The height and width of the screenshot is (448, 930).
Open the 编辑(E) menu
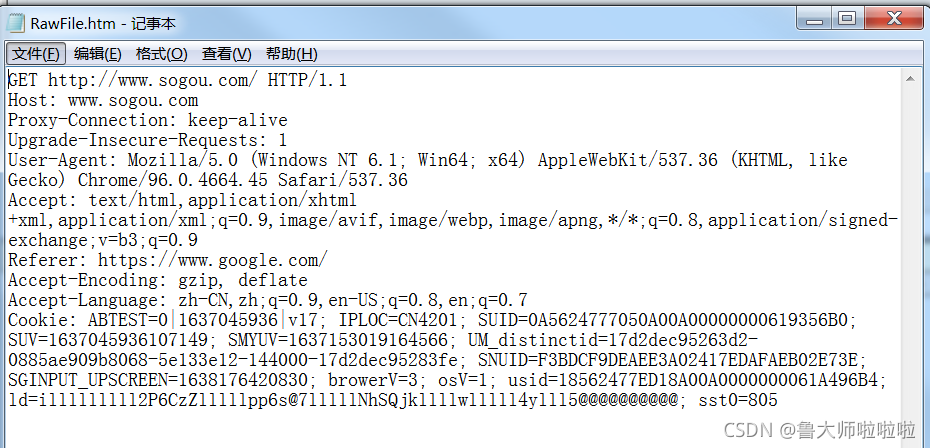click(98, 54)
